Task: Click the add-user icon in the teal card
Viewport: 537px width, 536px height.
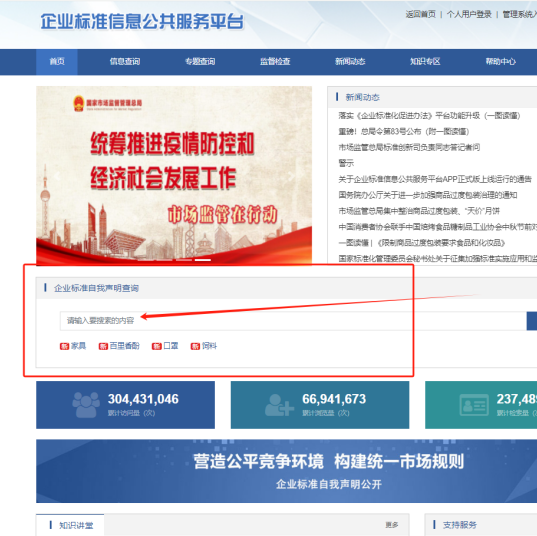Action: pos(279,405)
